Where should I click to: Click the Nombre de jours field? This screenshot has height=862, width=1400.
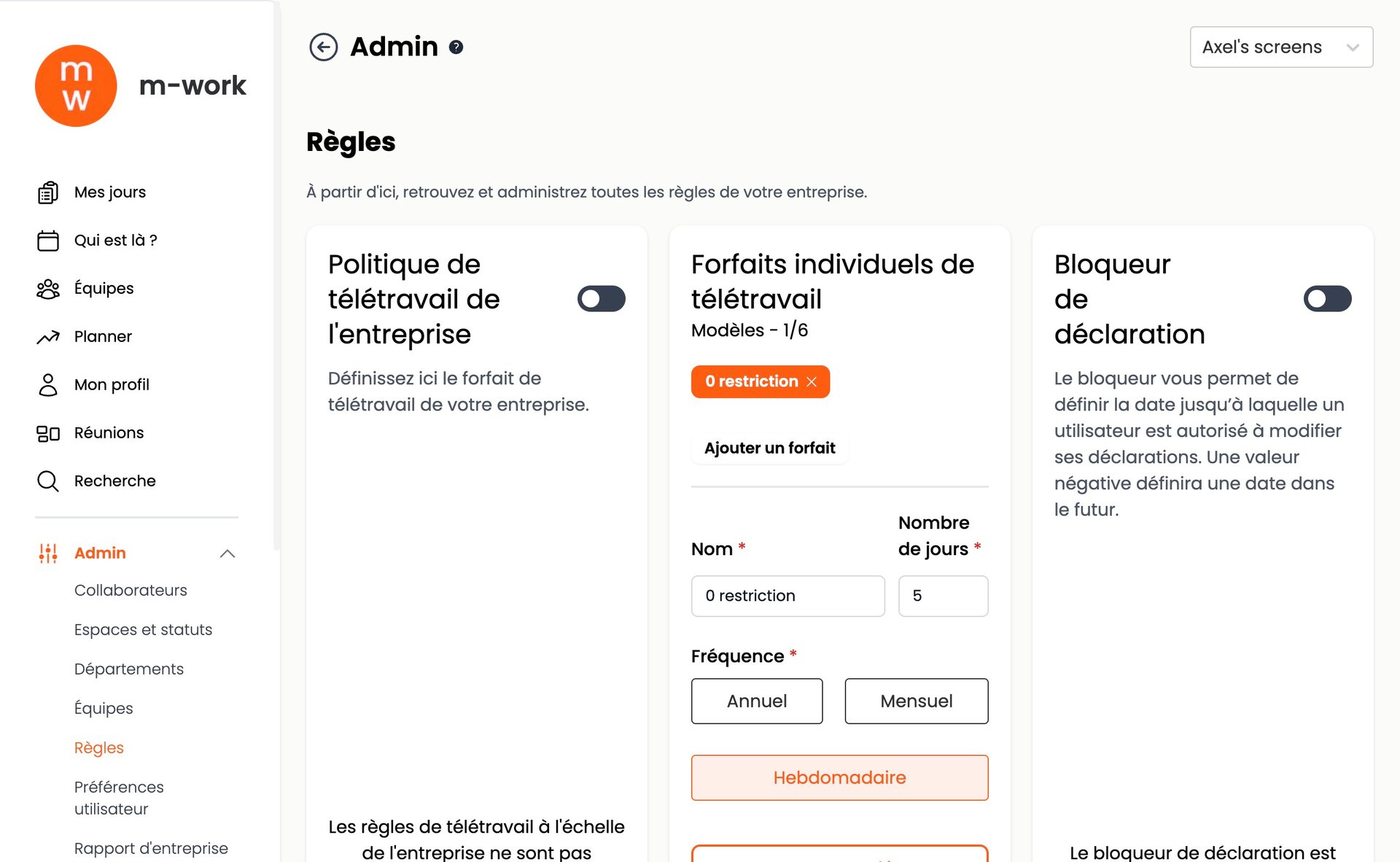[943, 596]
